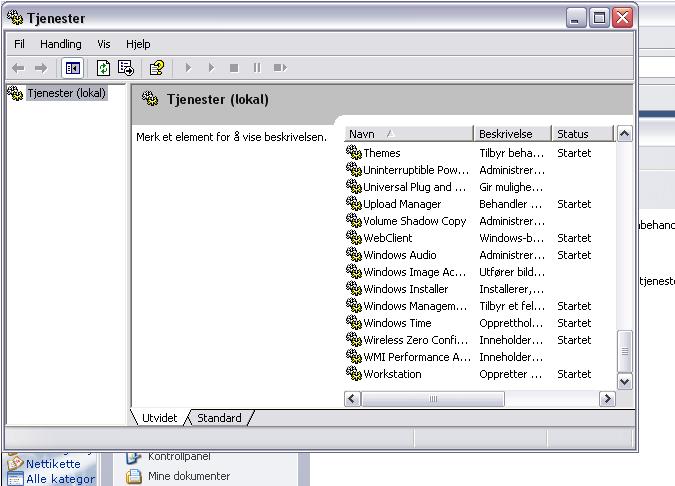The image size is (675, 486).
Task: Click the gear icon of Tjenester (lokal) tree node
Action: pos(15,93)
